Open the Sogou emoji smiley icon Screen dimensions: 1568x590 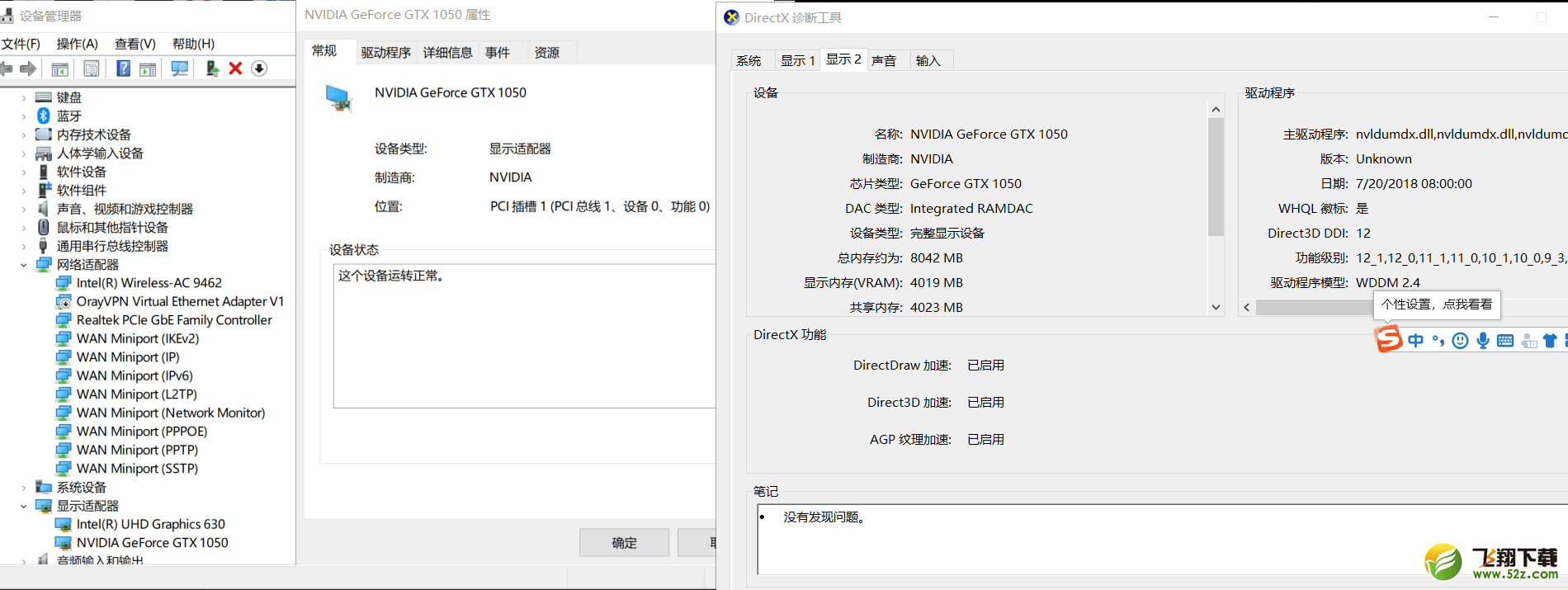pyautogui.click(x=1461, y=341)
